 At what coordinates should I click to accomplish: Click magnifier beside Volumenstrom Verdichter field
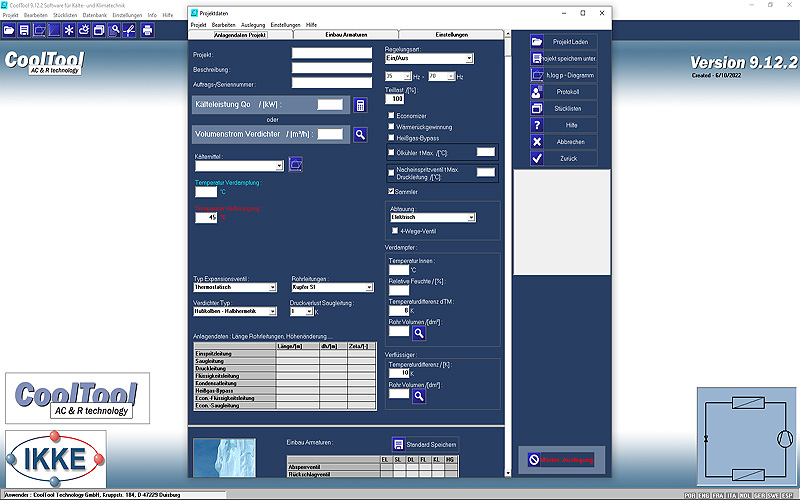(360, 134)
